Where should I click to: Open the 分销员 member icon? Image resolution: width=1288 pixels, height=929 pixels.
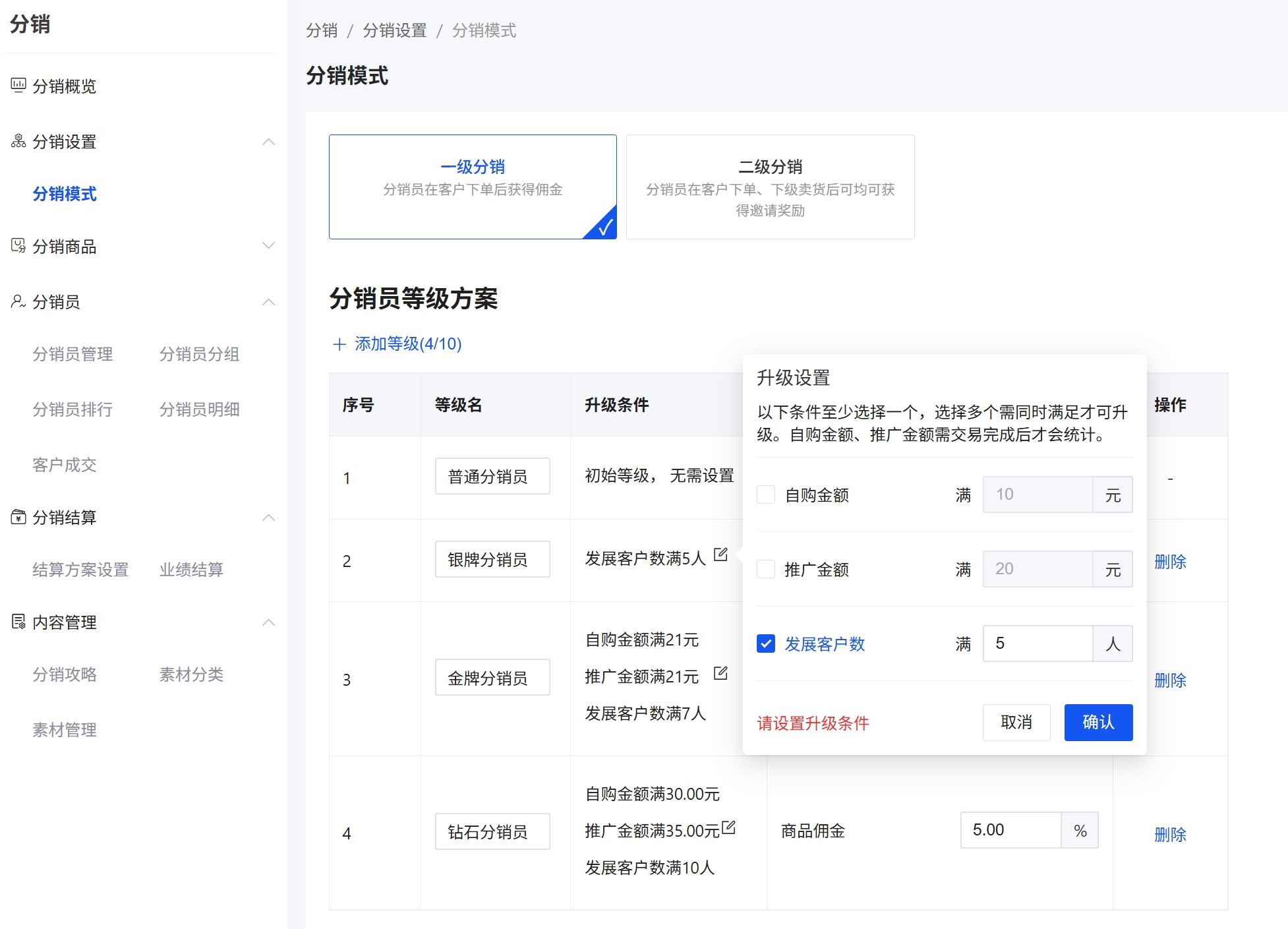18,302
